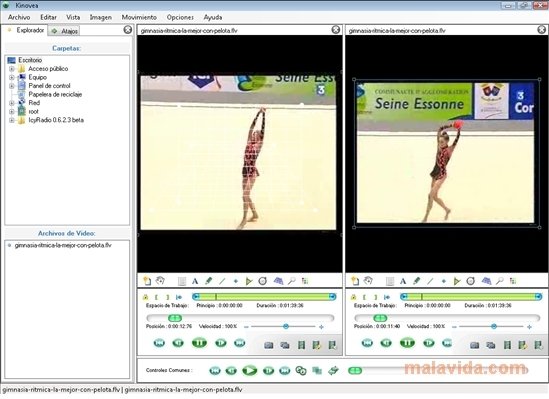Screen dimensions: 549x399
Task: Select the hand move tool in left player
Action: coord(160,280)
